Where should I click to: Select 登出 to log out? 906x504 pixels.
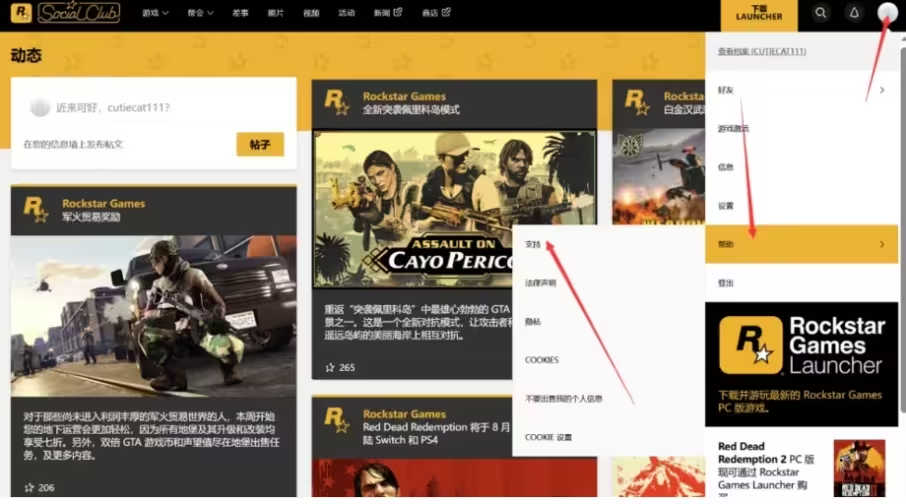click(x=801, y=283)
